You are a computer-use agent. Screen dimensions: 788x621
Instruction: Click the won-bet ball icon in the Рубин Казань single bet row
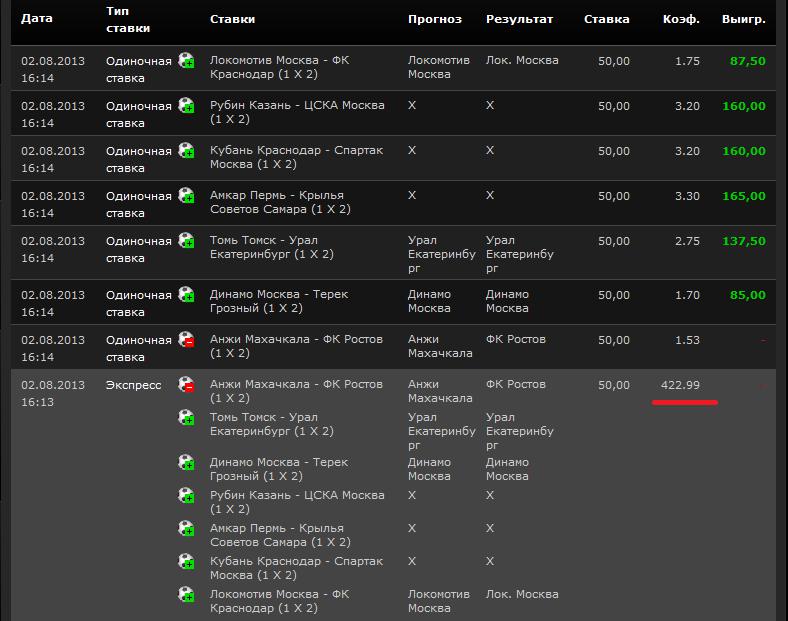click(x=186, y=106)
